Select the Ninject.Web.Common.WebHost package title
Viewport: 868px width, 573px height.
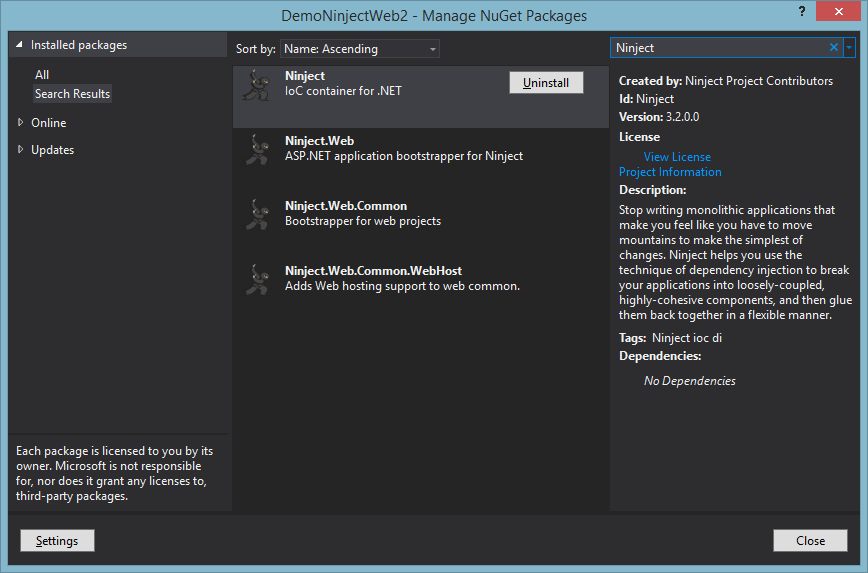(373, 271)
